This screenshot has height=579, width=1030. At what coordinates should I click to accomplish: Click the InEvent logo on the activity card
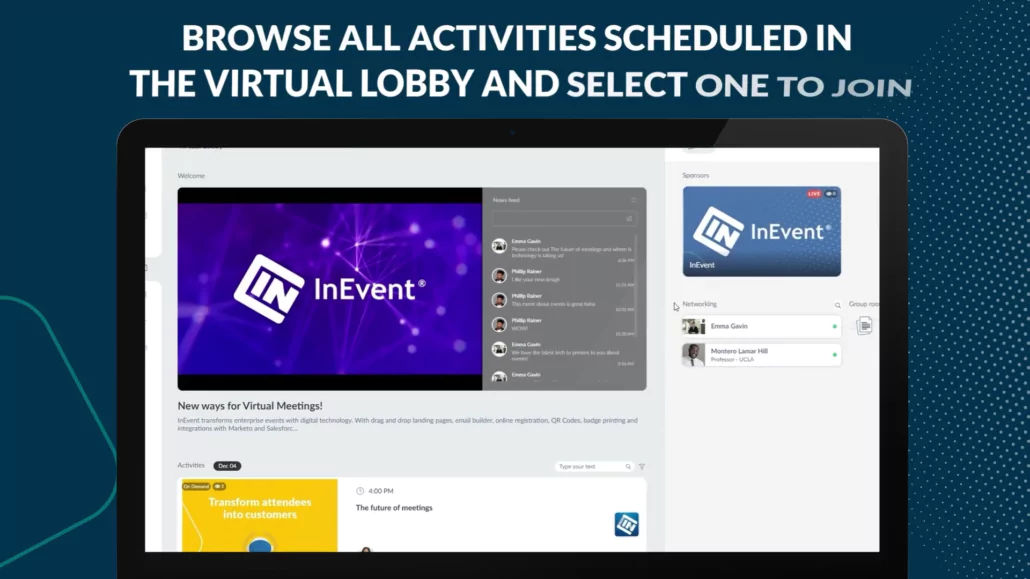click(626, 524)
